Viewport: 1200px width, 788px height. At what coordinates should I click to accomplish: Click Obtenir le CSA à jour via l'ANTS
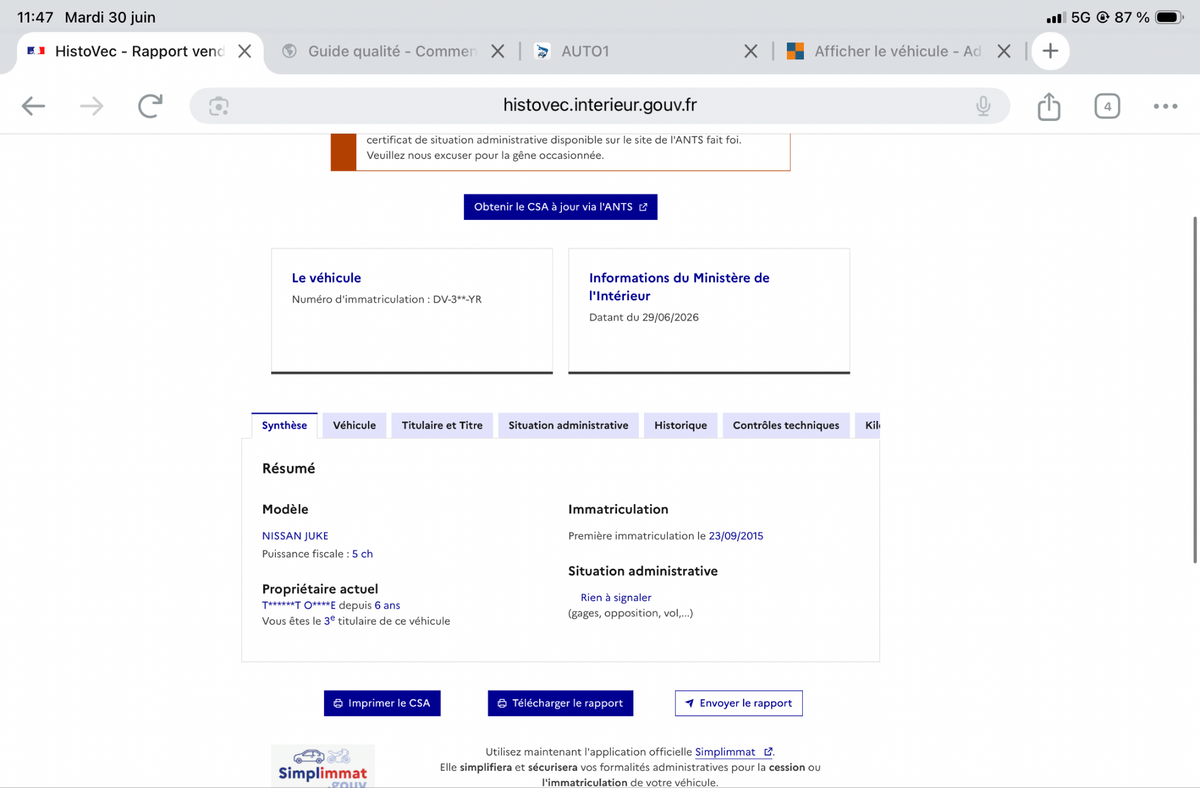(x=560, y=207)
